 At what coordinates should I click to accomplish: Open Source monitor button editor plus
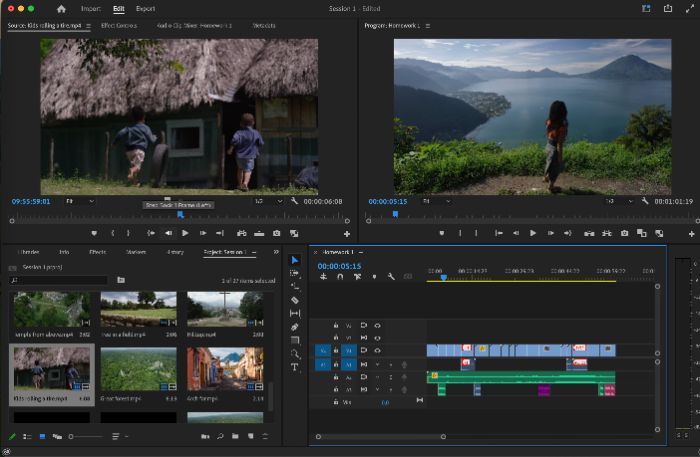tap(346, 233)
